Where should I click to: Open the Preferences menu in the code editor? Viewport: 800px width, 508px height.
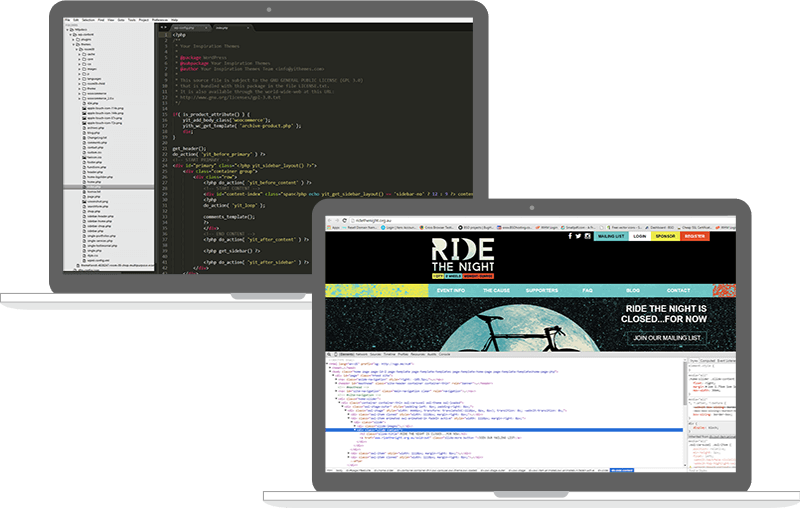(x=160, y=20)
